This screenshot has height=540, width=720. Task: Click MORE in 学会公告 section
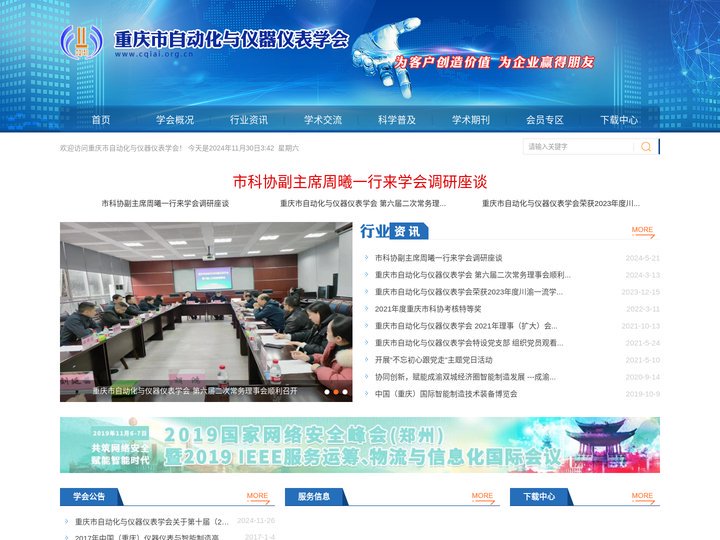pyautogui.click(x=258, y=497)
